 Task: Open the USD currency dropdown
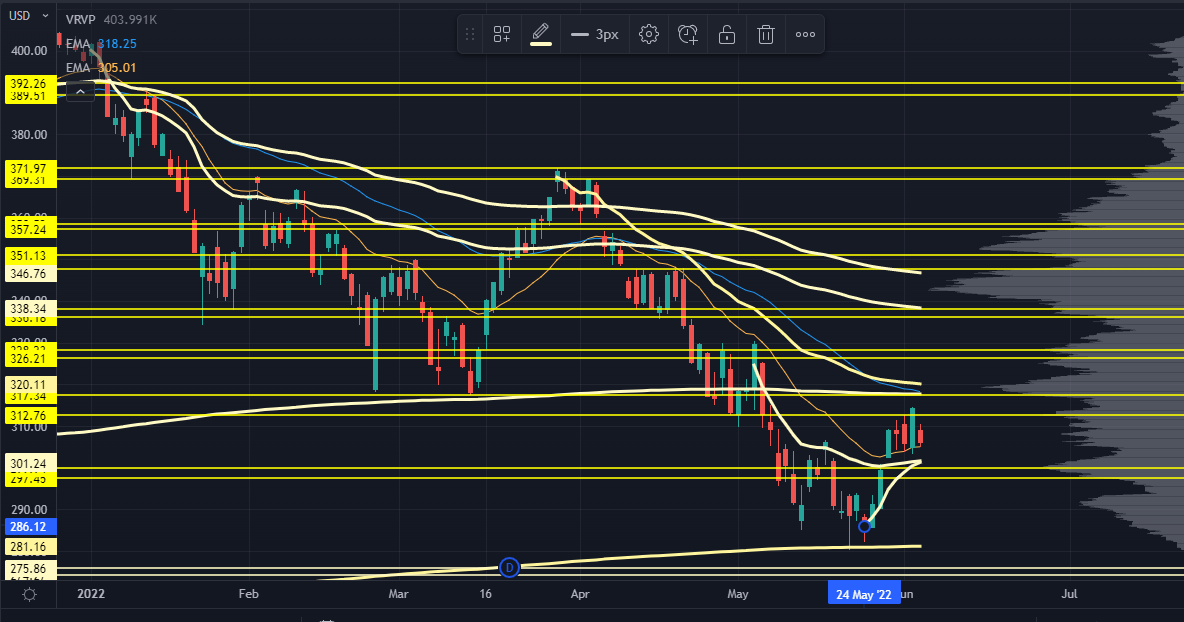point(29,15)
